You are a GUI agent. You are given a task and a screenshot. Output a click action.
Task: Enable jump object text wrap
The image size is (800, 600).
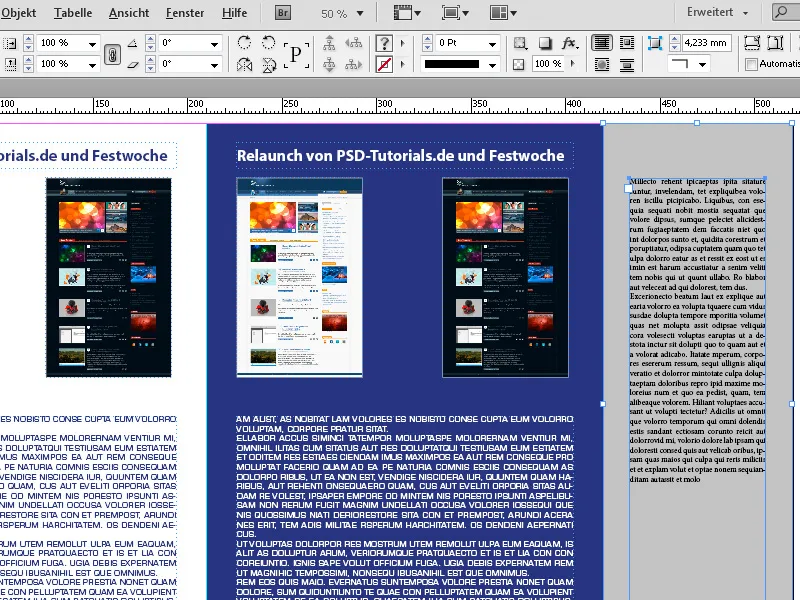(627, 65)
